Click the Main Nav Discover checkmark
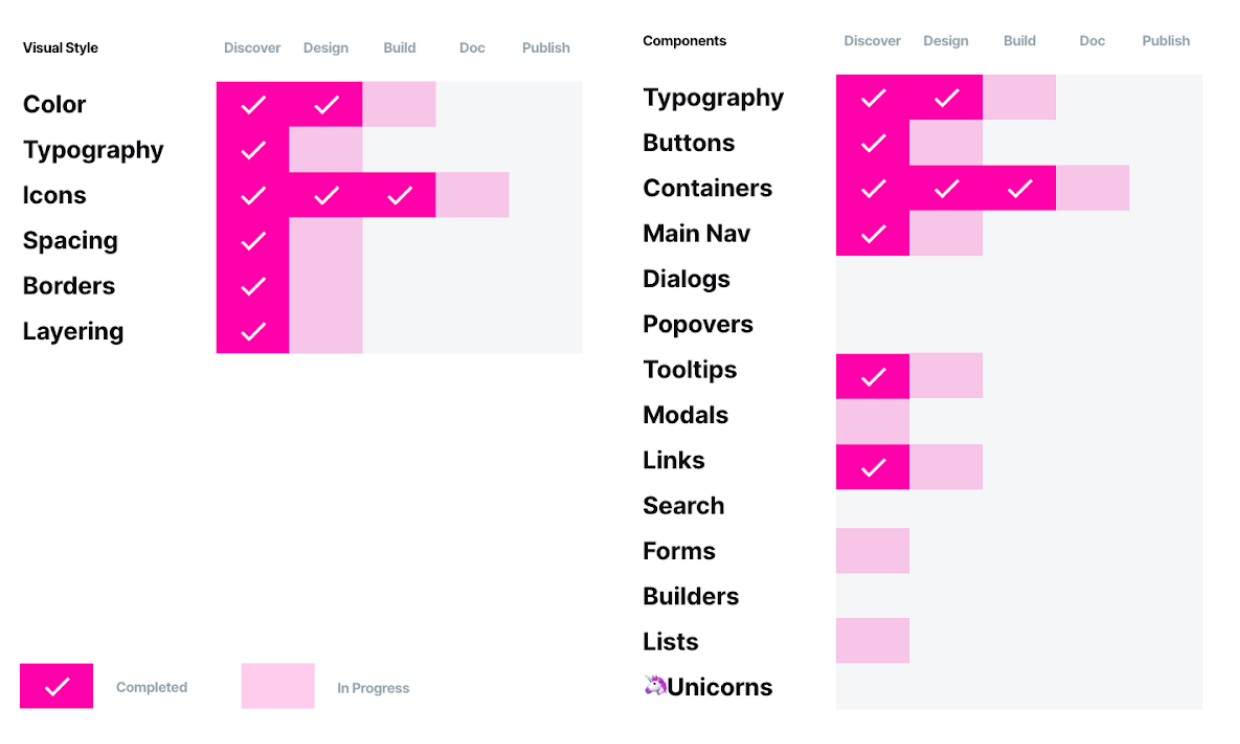This screenshot has width=1240, height=744. click(873, 234)
